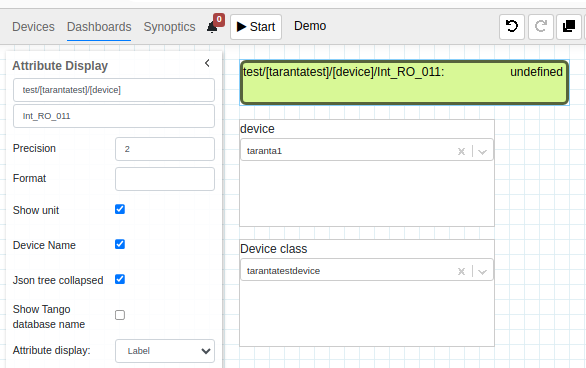Switch to the Devices tab
The width and height of the screenshot is (586, 368).
(33, 27)
